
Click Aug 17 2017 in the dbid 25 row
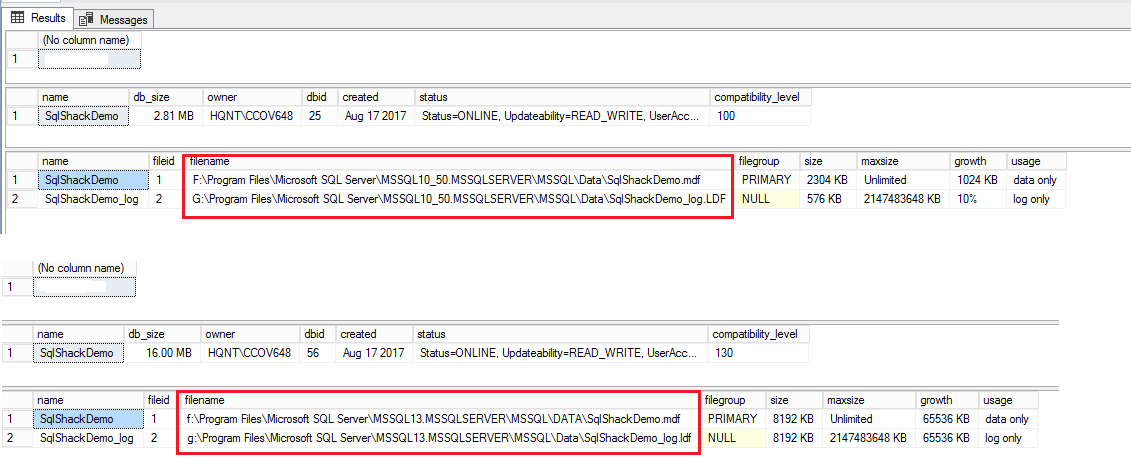(x=377, y=115)
